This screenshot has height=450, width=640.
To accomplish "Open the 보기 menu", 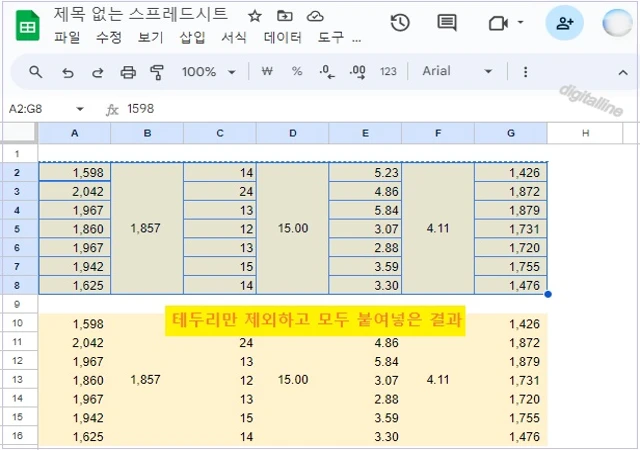I will 150,38.
